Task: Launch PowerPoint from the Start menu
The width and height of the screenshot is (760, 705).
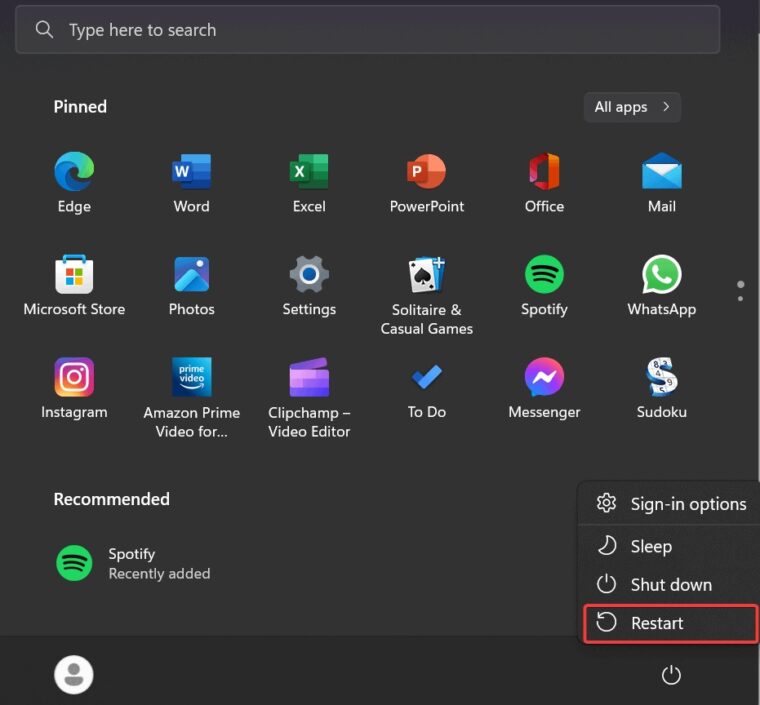Action: pyautogui.click(x=427, y=172)
